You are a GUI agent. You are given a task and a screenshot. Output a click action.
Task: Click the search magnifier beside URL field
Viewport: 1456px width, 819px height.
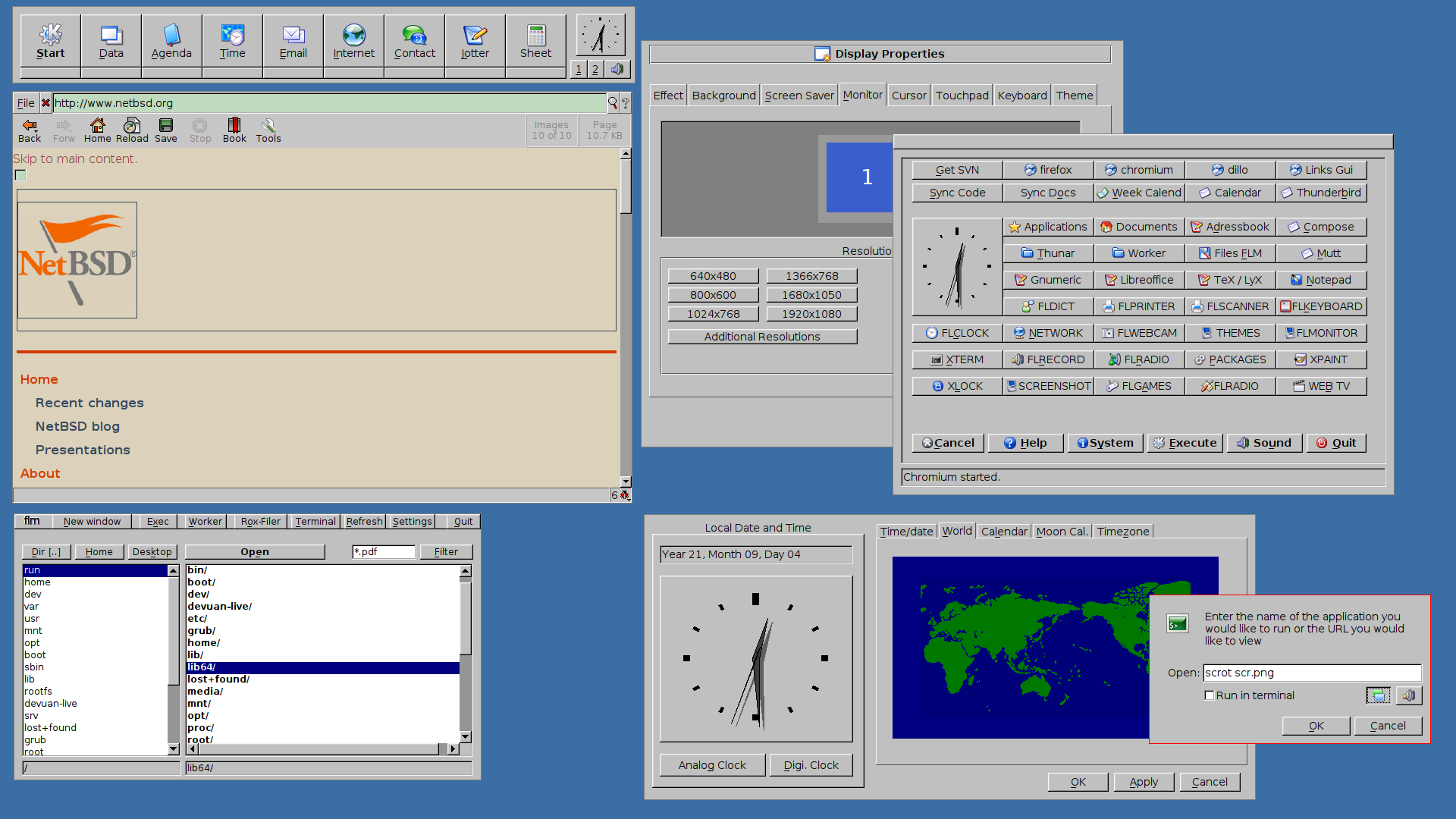point(613,103)
